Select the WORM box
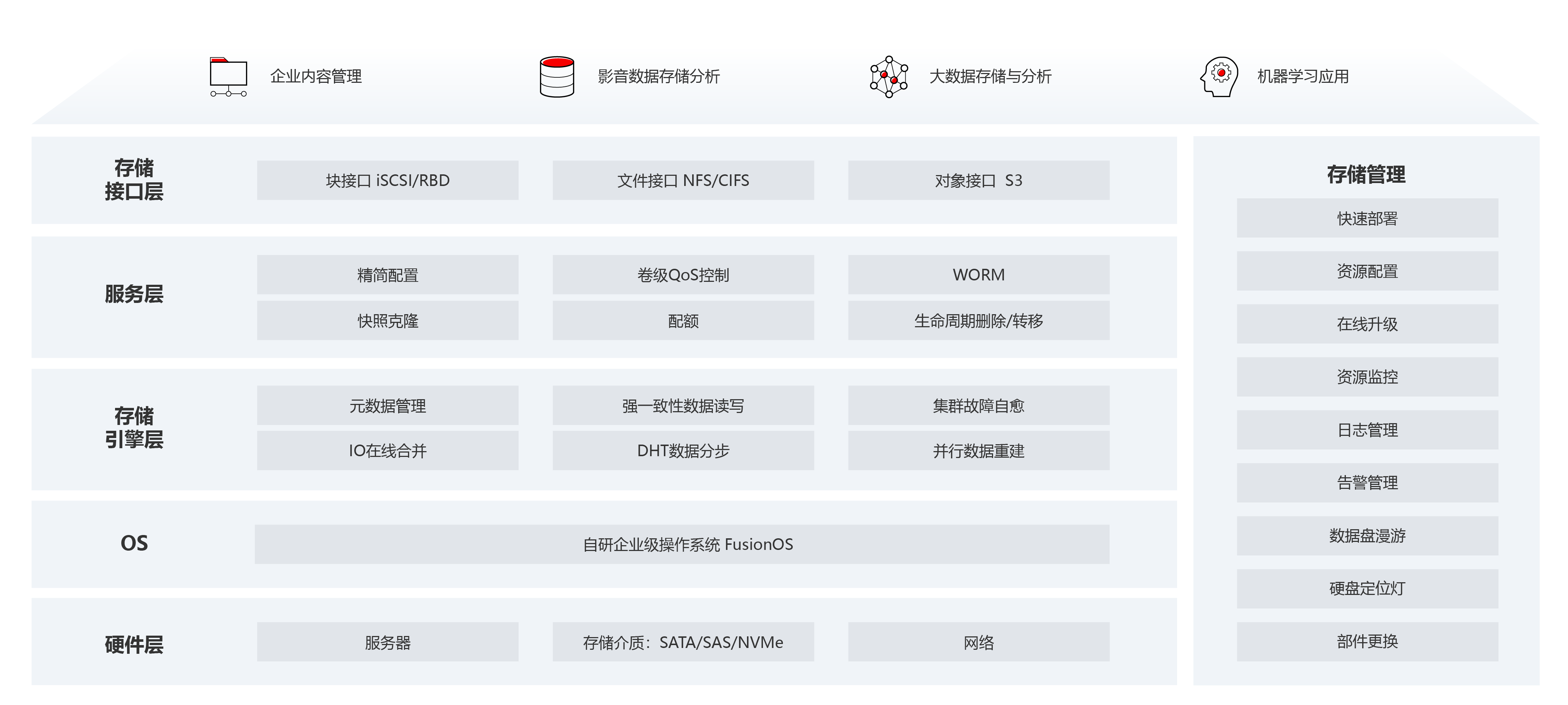The width and height of the screenshot is (1568, 705). pos(979,275)
